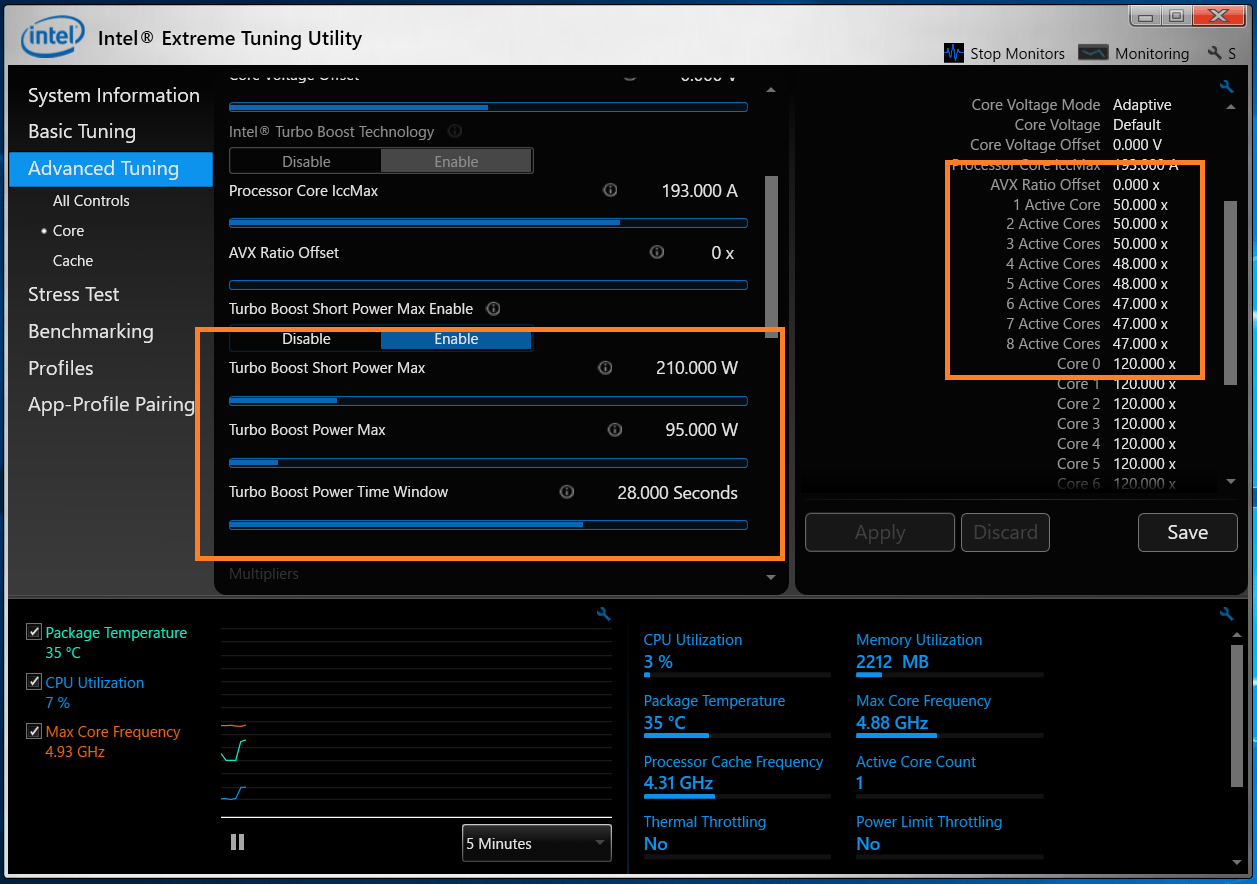Click the 95.000 W value field
The width and height of the screenshot is (1257, 884).
click(701, 430)
